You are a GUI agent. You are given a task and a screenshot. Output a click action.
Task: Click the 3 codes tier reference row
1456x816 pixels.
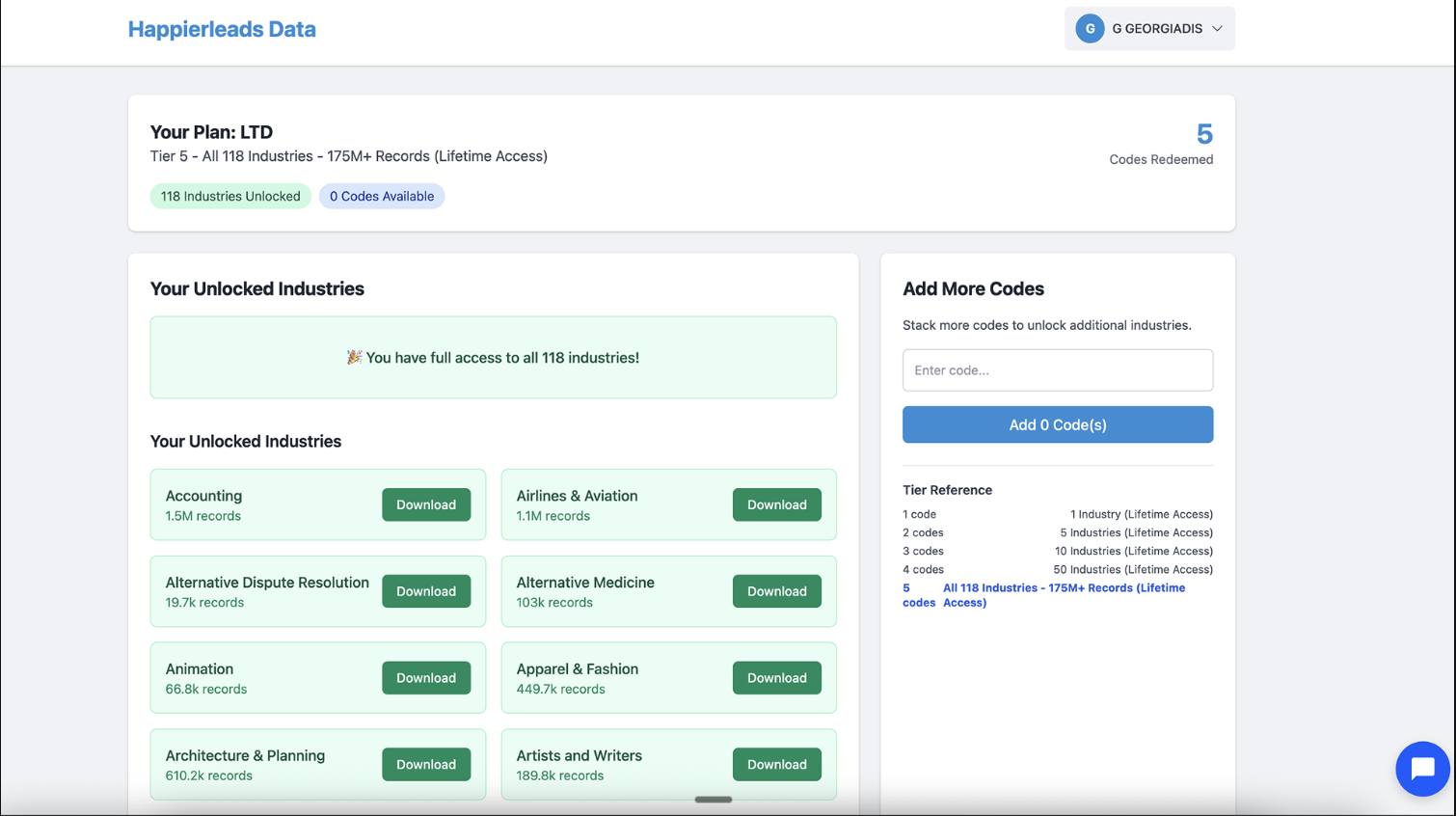(1058, 551)
